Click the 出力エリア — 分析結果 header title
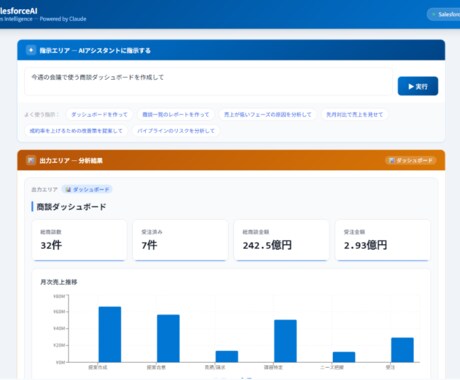The image size is (460, 380). pyautogui.click(x=71, y=160)
